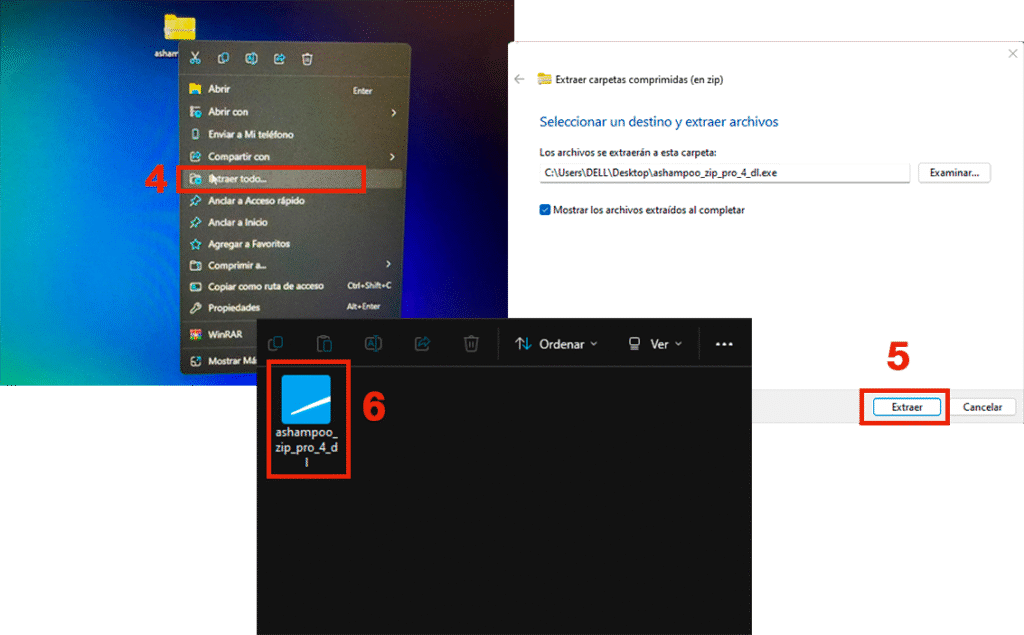Click the Examinar... browse button
The height and width of the screenshot is (635, 1024).
[954, 173]
